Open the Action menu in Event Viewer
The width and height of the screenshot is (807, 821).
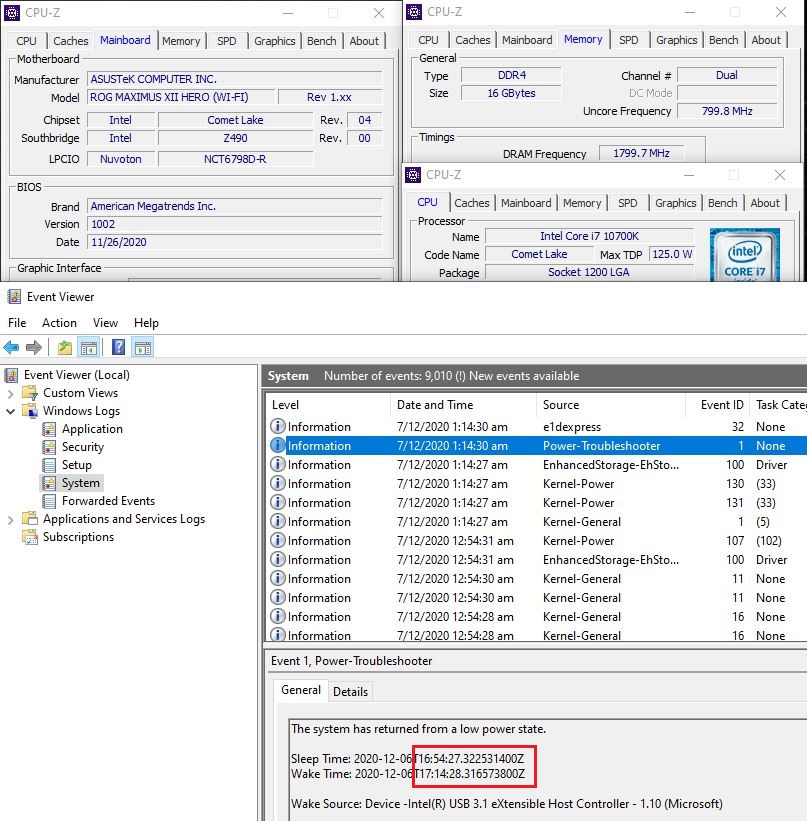(59, 323)
